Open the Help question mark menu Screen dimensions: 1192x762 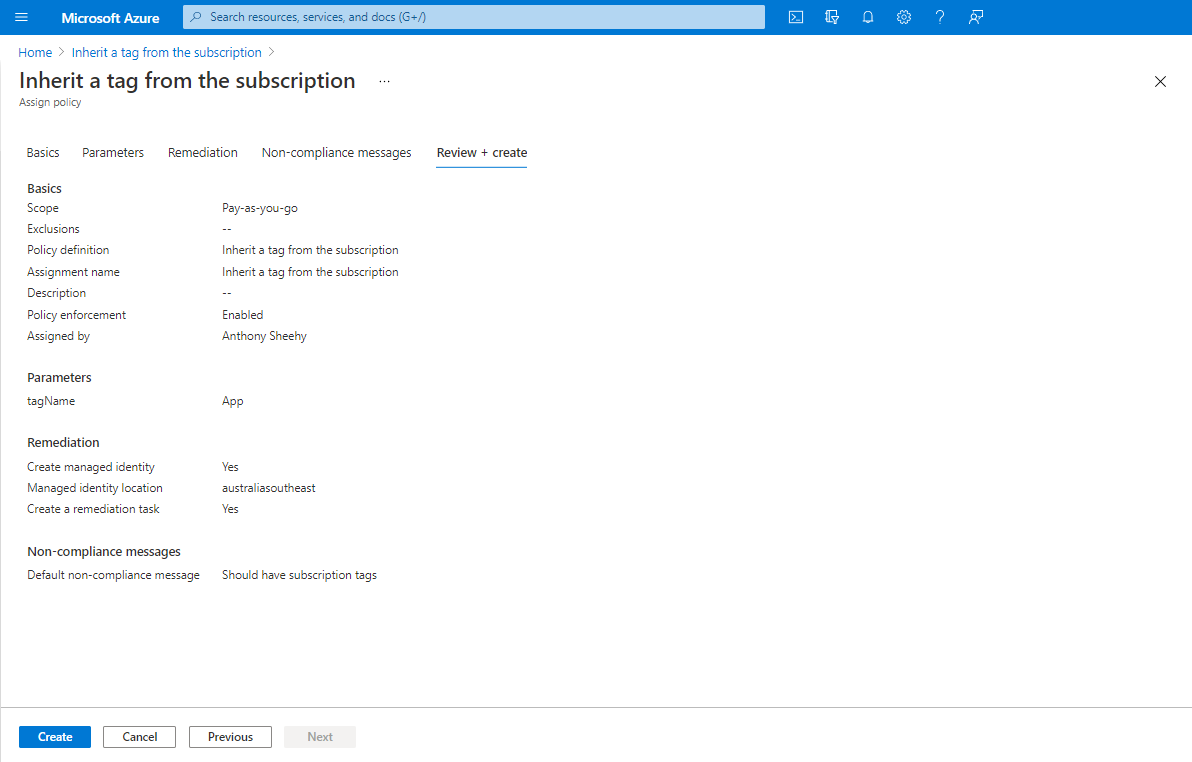click(940, 17)
